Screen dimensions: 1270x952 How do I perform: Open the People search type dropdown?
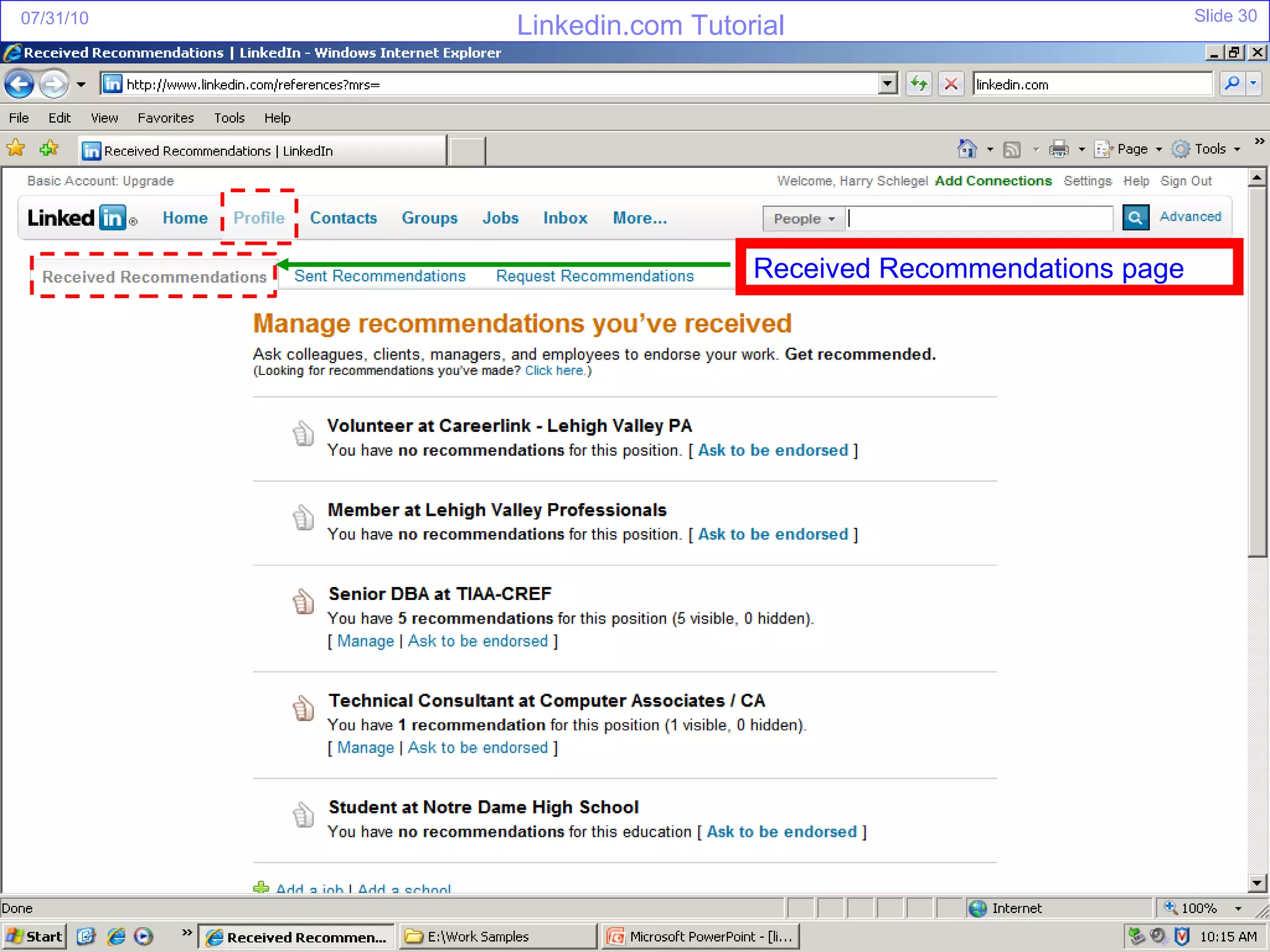click(804, 219)
